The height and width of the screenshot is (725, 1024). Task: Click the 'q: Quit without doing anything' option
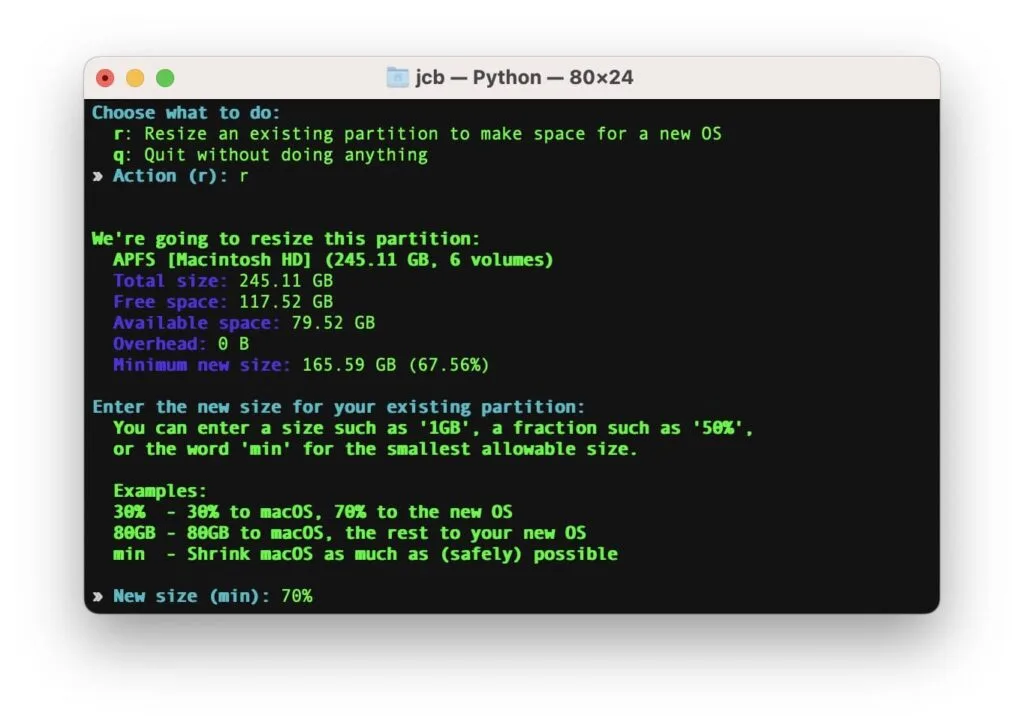(x=270, y=154)
